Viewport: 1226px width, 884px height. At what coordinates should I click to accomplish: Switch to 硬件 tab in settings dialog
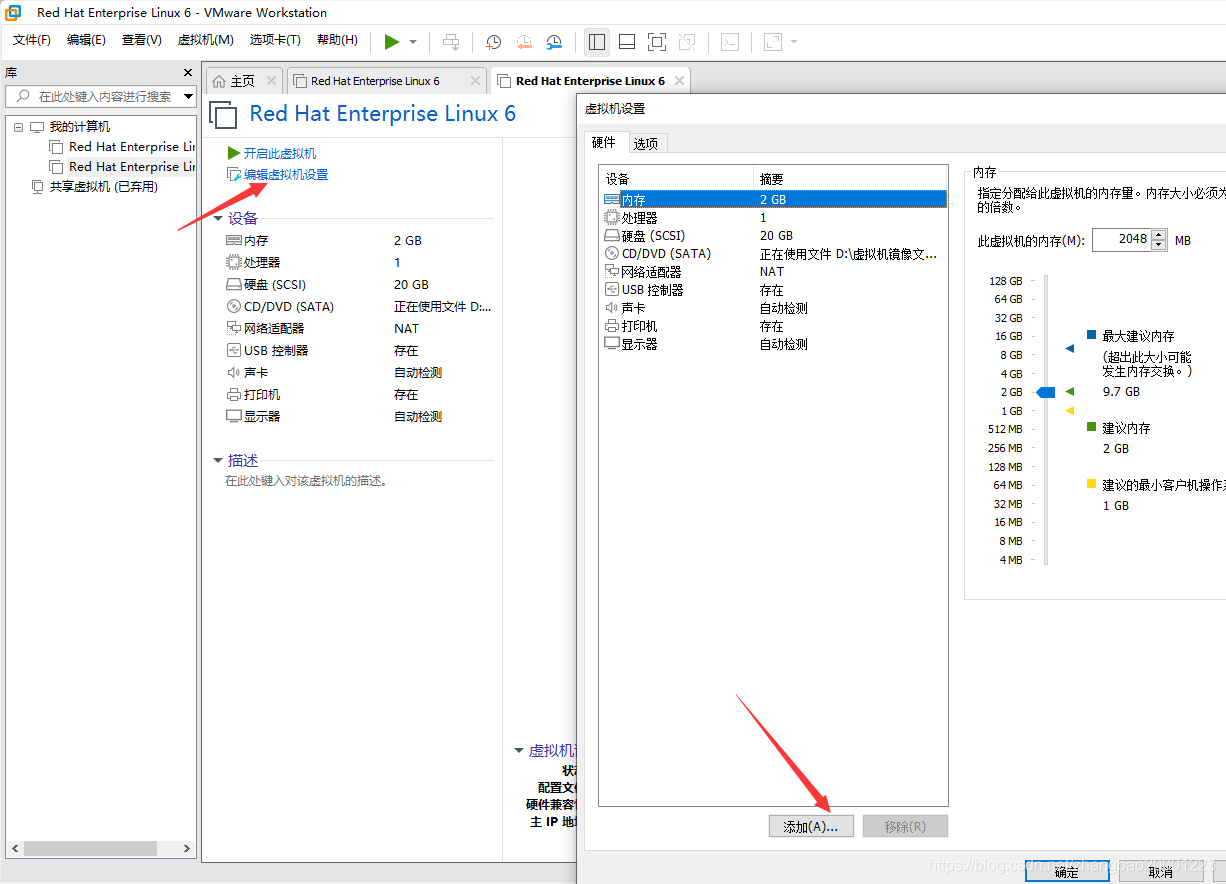pos(604,143)
